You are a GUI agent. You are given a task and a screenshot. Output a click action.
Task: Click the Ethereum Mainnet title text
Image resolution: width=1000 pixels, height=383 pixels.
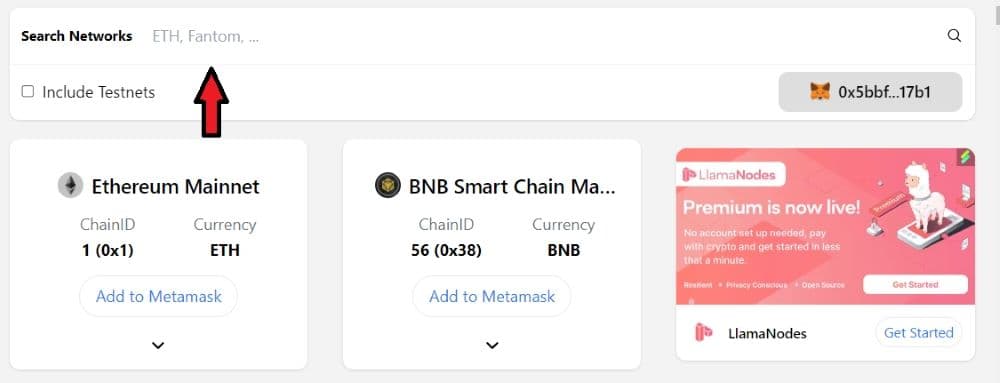coord(175,187)
